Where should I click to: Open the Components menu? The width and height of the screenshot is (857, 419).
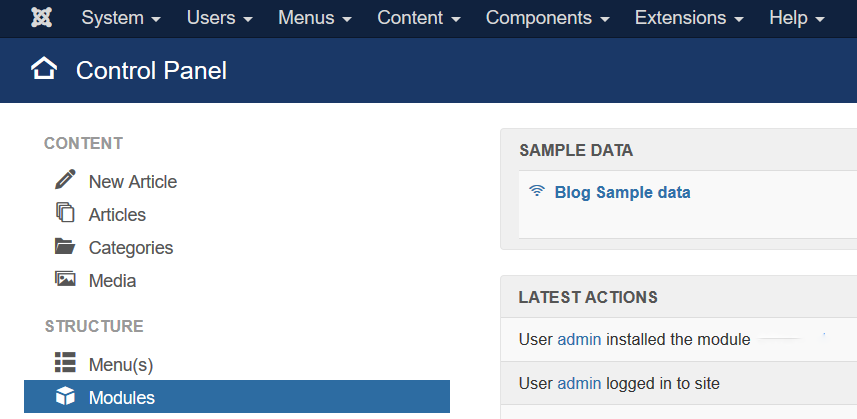547,18
